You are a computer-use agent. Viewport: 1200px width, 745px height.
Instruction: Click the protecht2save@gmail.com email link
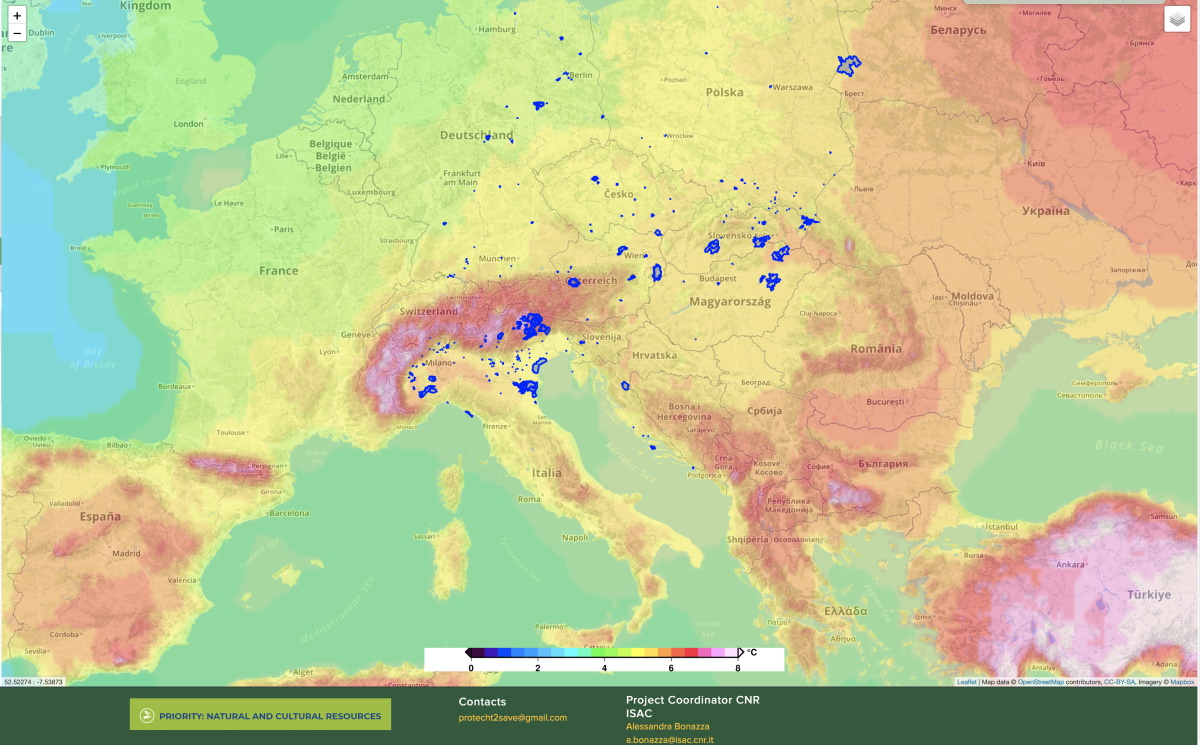pyautogui.click(x=512, y=717)
